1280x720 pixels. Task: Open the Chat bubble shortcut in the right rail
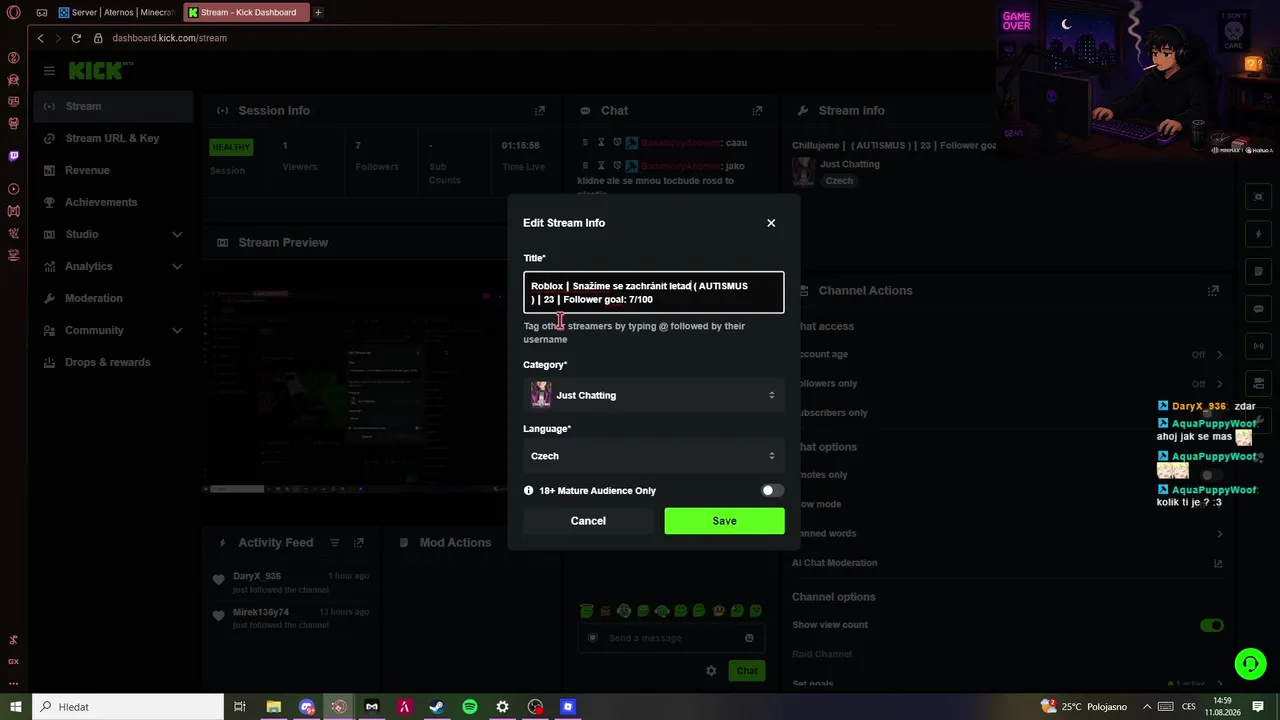[x=1259, y=309]
